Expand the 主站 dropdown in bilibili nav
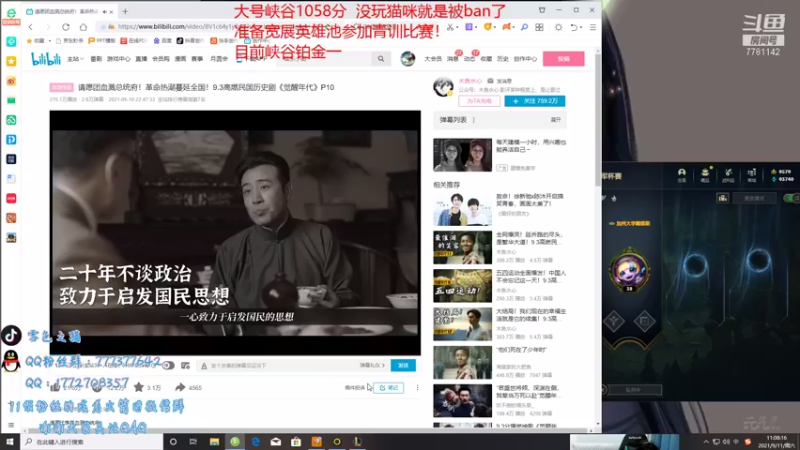 [76, 59]
